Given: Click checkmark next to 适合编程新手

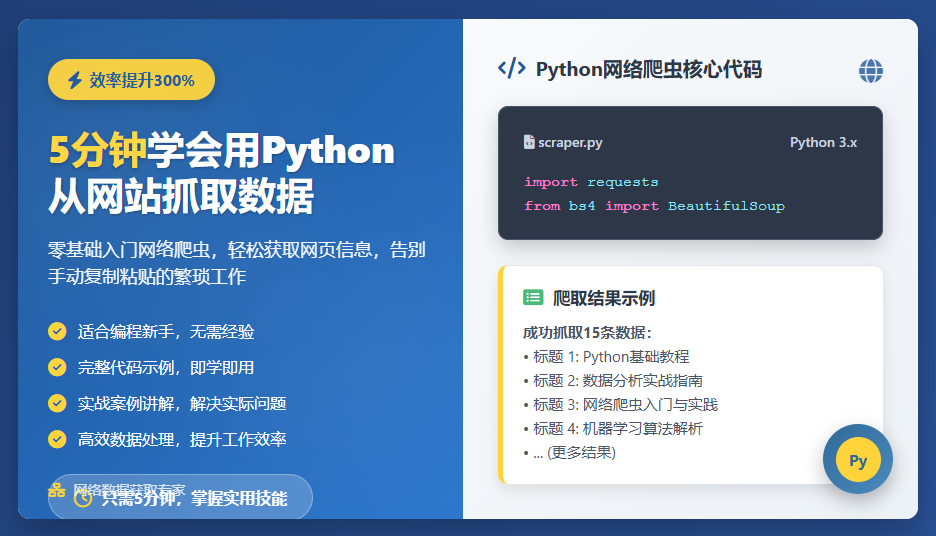Looking at the screenshot, I should coord(57,331).
